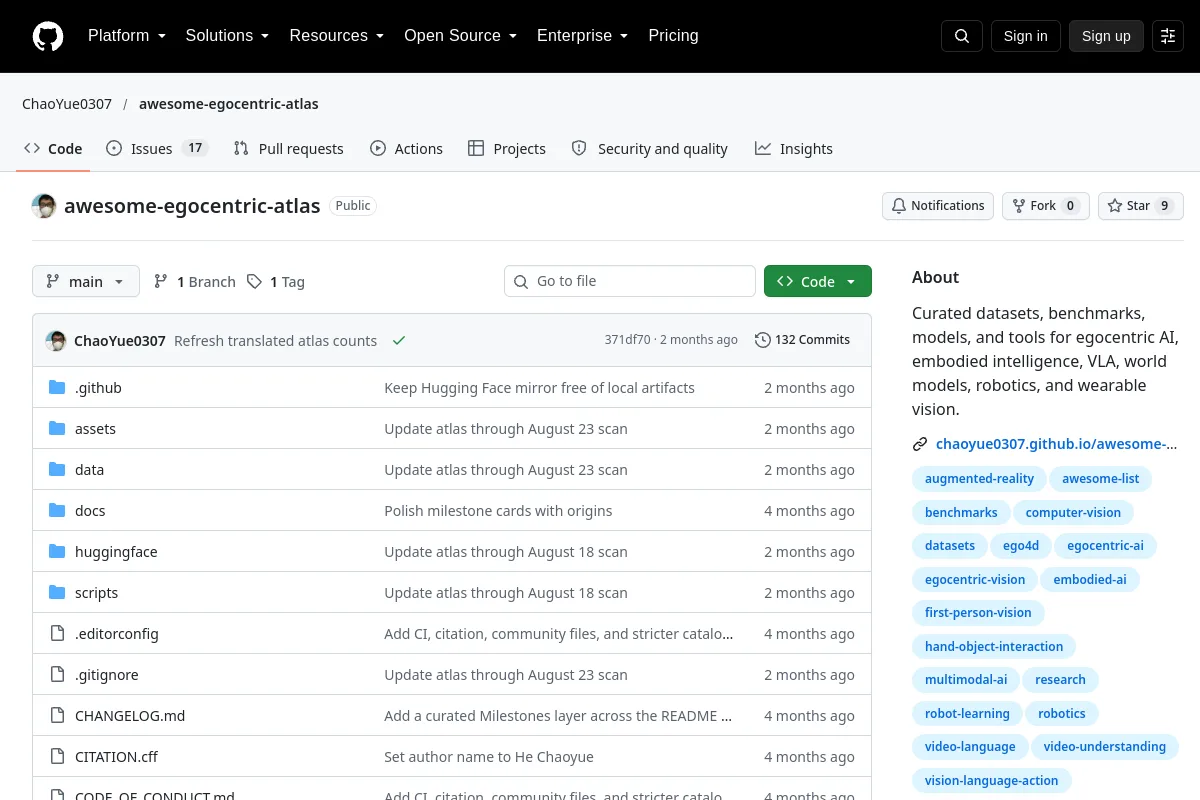
Task: Open the Pricing page
Action: click(x=673, y=36)
